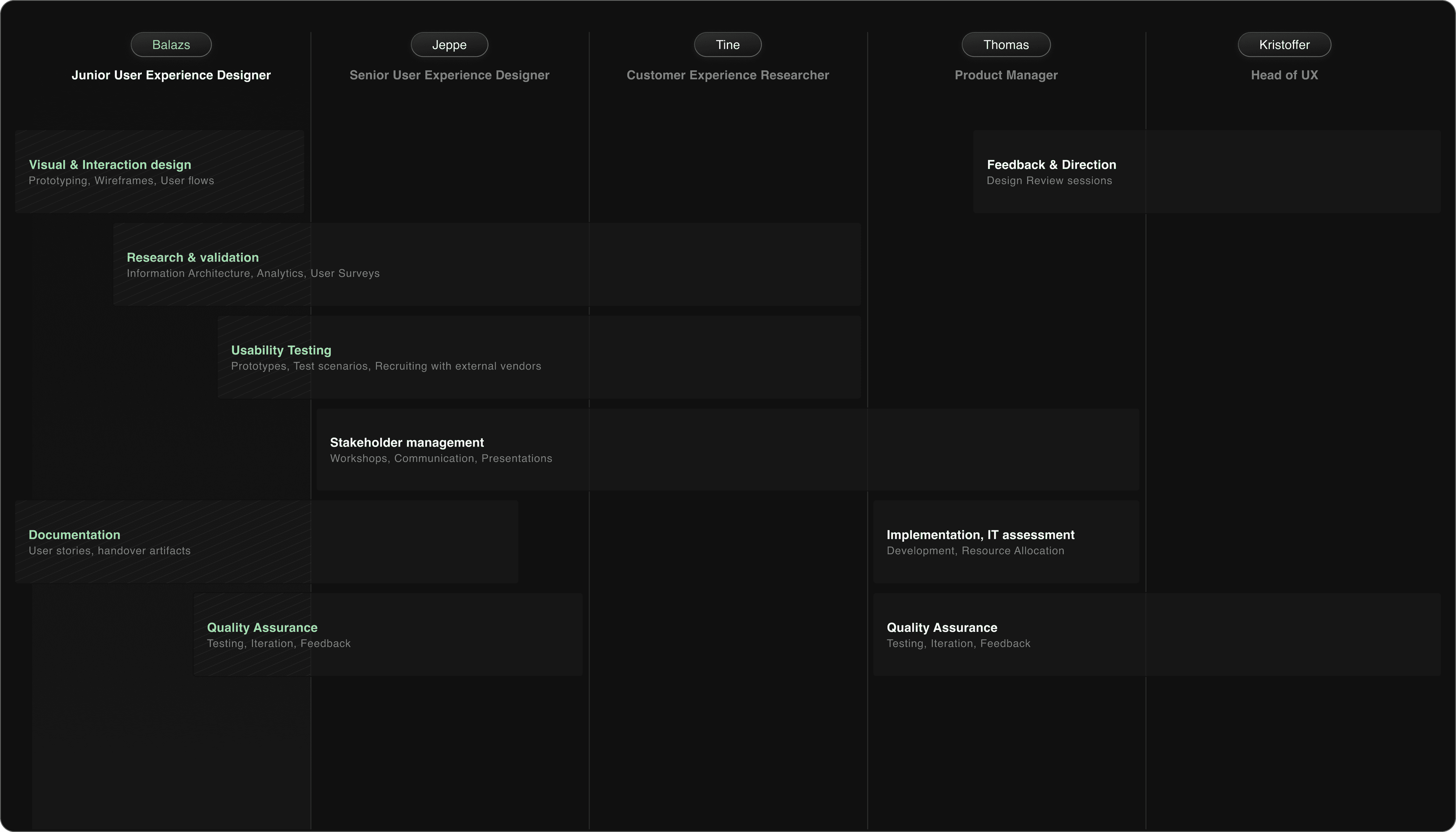
Task: Select the Kristoffer name pill
Action: 1284,45
